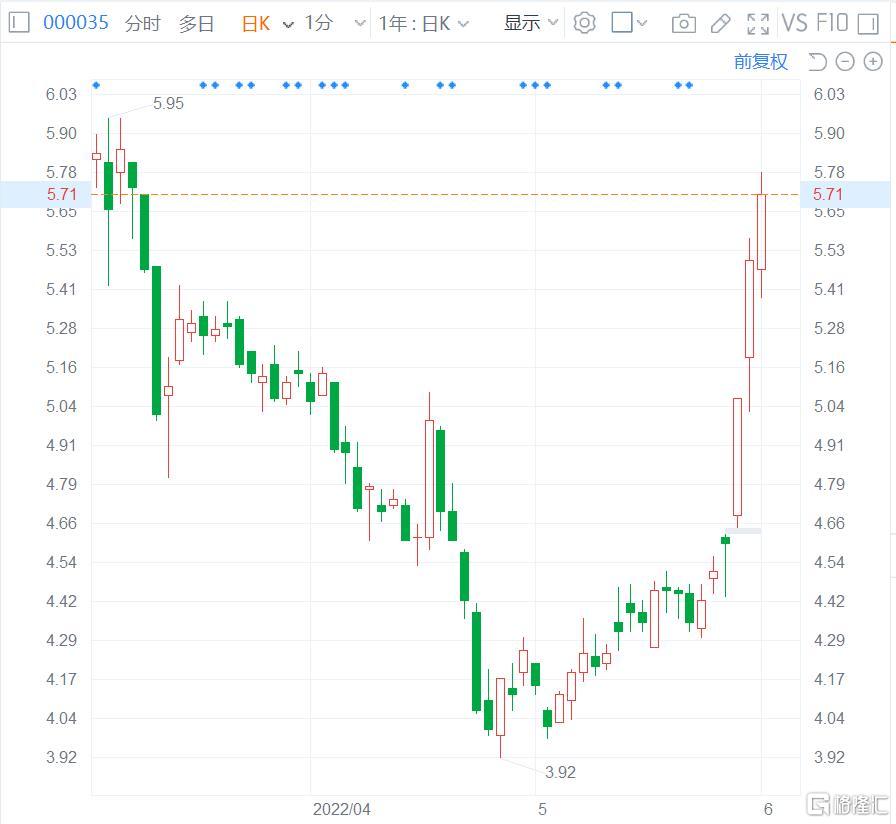Open chart settings gear icon
The image size is (896, 824).
pos(584,23)
